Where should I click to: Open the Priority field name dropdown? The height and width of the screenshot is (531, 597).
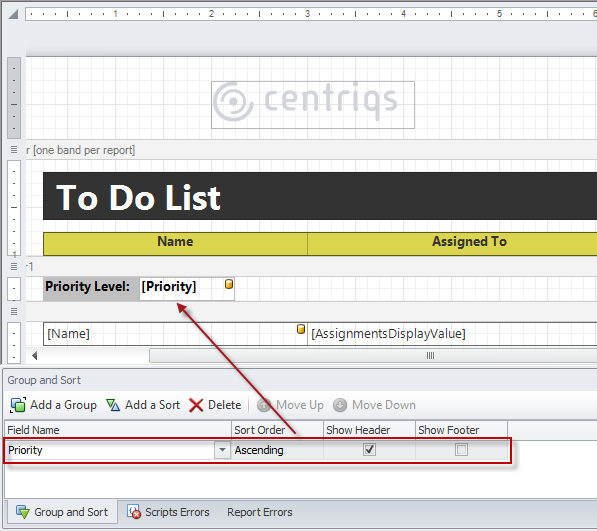click(x=222, y=450)
